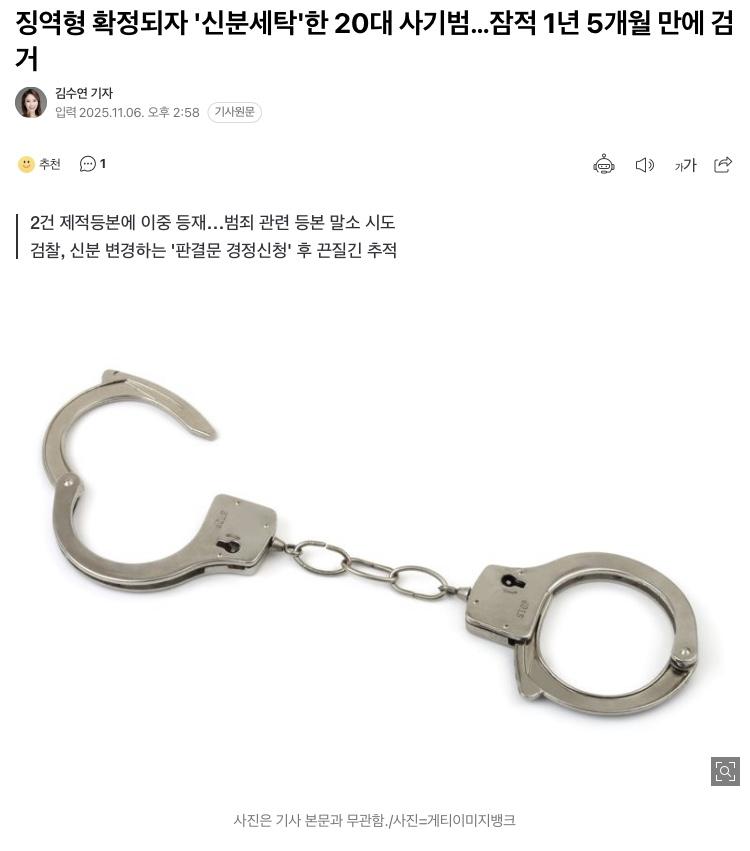Click the AI summary robot icon
This screenshot has width=750, height=851.
tap(603, 164)
